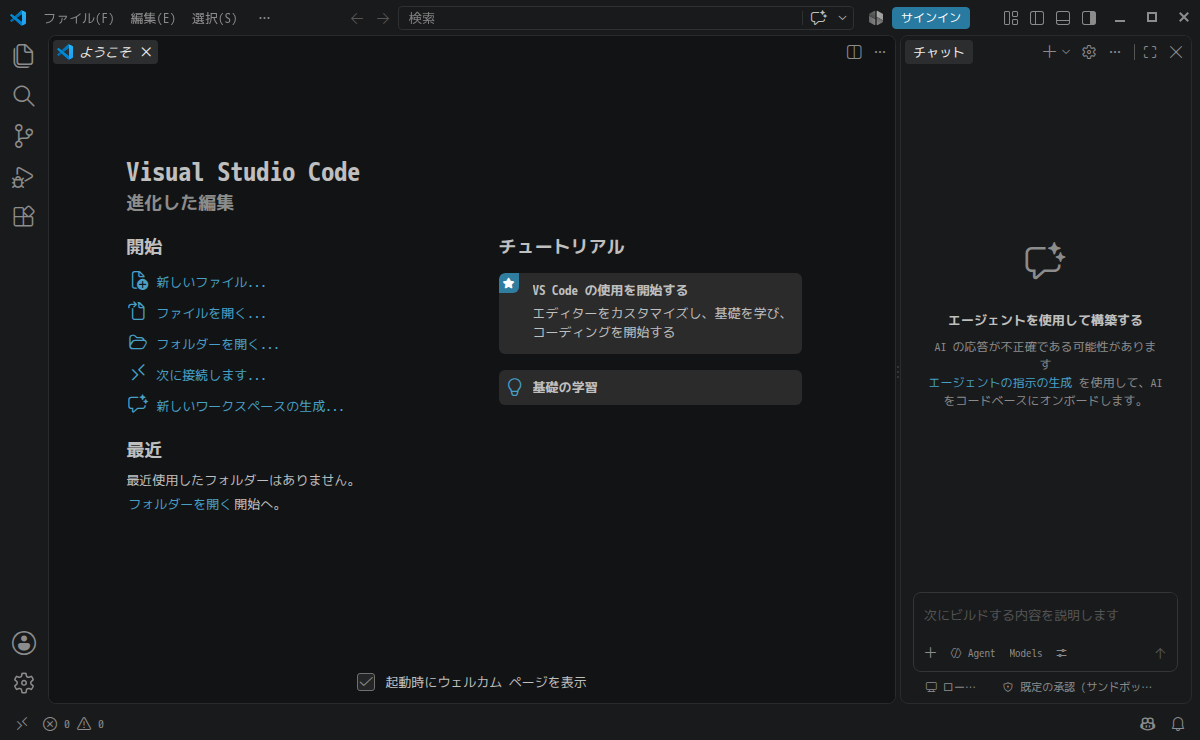Click 新しいファイル... link
Viewport: 1200px width, 740px height.
point(211,283)
